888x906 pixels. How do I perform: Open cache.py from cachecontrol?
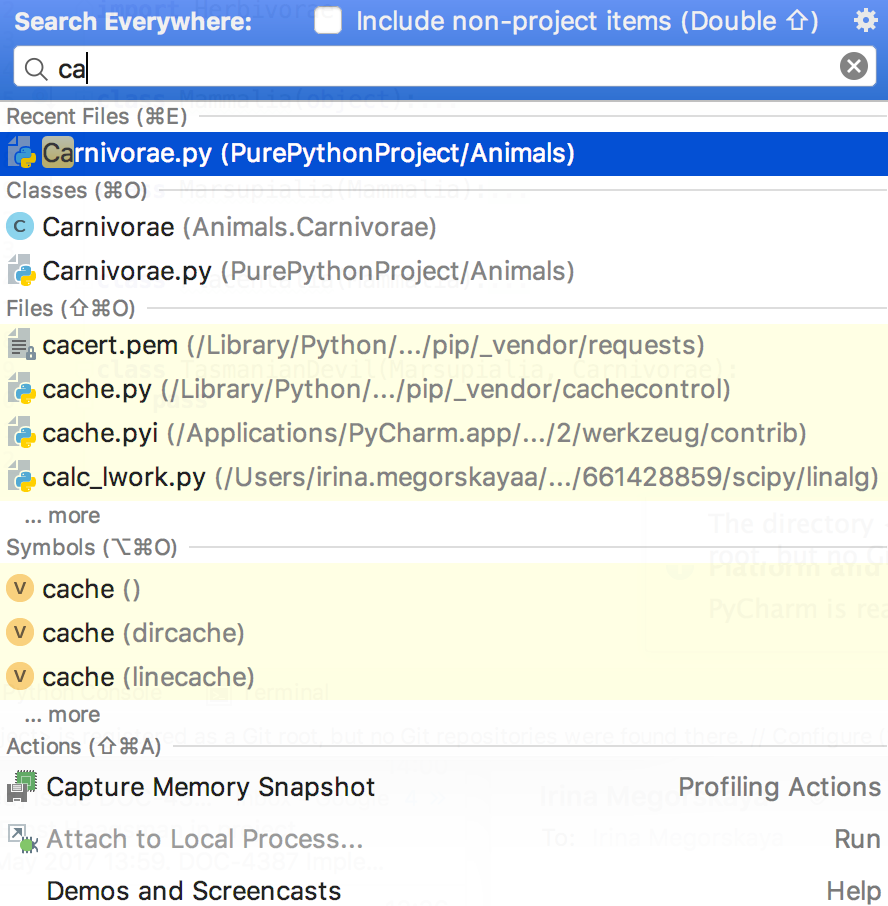pos(97,390)
